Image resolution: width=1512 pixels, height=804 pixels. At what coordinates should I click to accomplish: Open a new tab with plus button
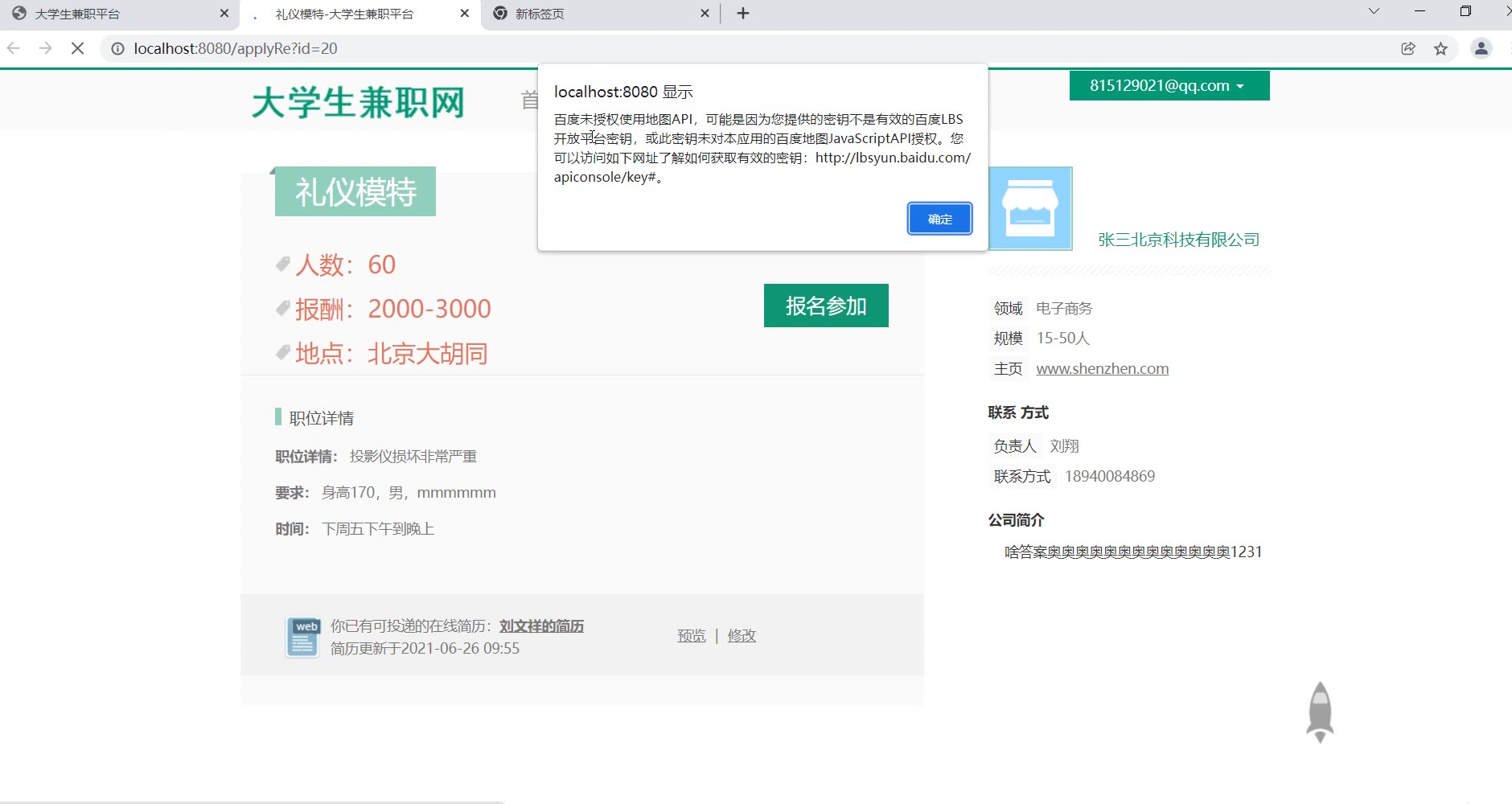pos(742,14)
